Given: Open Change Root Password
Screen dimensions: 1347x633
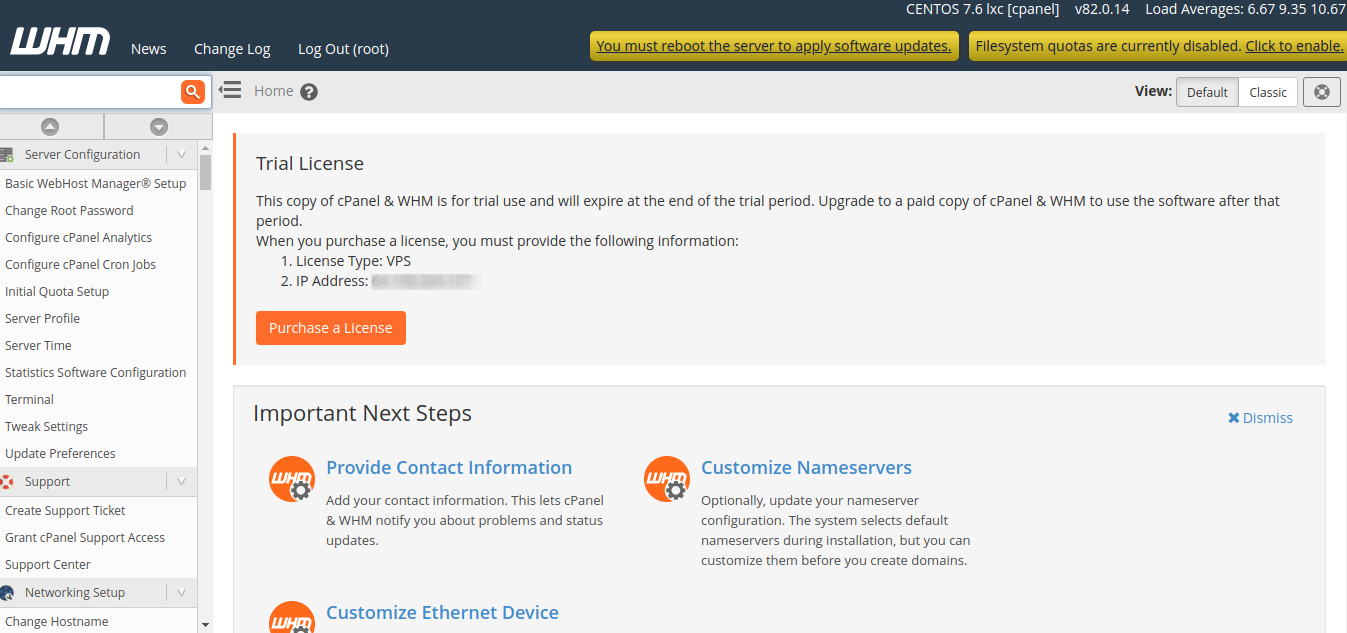Looking at the screenshot, I should [x=69, y=211].
